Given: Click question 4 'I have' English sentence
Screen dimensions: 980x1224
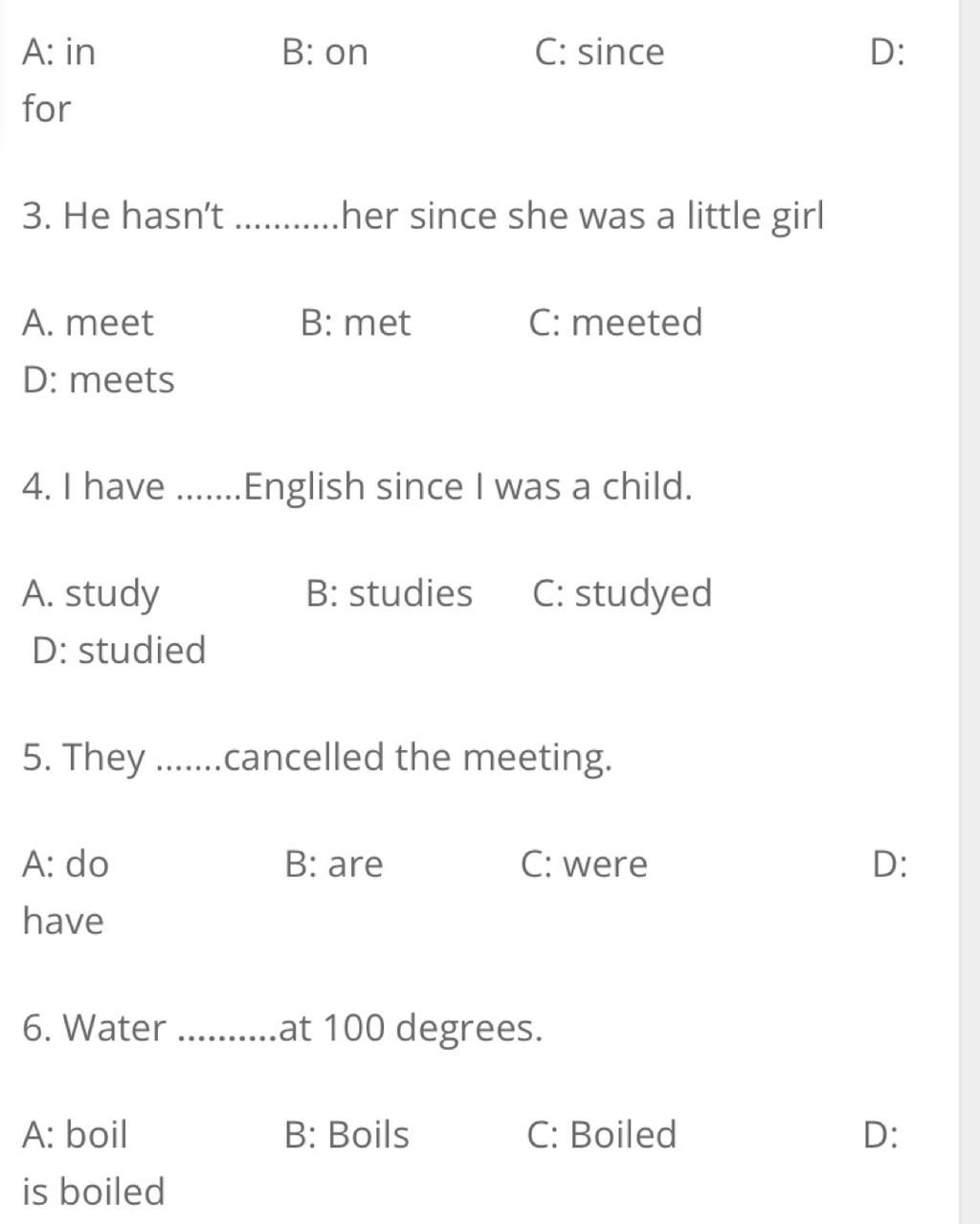Looking at the screenshot, I should coord(356,487).
